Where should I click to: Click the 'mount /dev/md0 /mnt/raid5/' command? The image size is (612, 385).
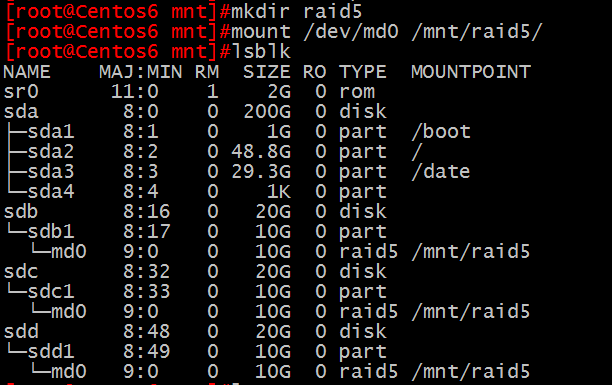tap(387, 31)
